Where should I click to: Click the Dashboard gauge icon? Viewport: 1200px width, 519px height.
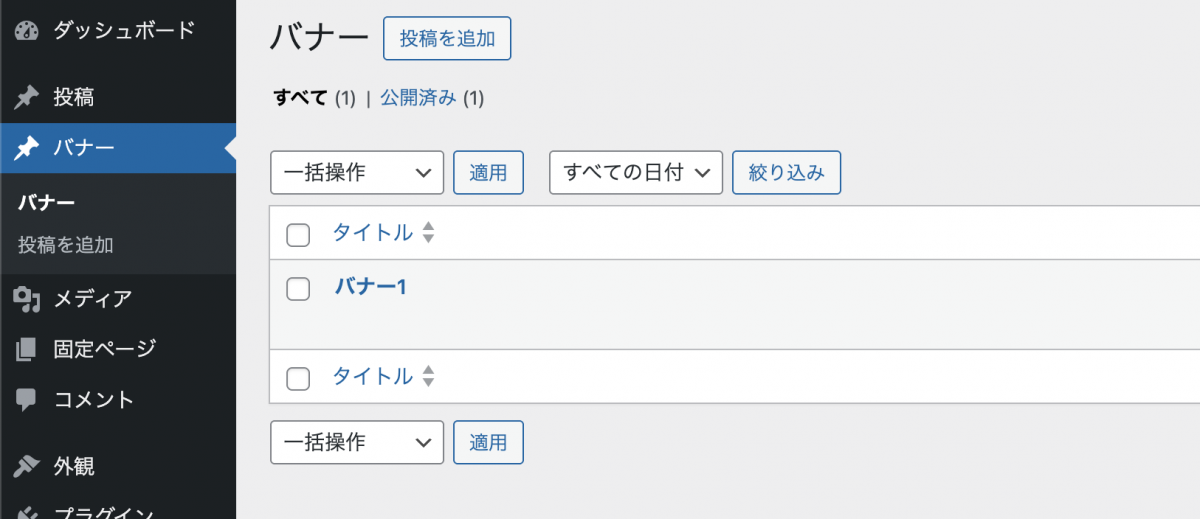[x=27, y=30]
